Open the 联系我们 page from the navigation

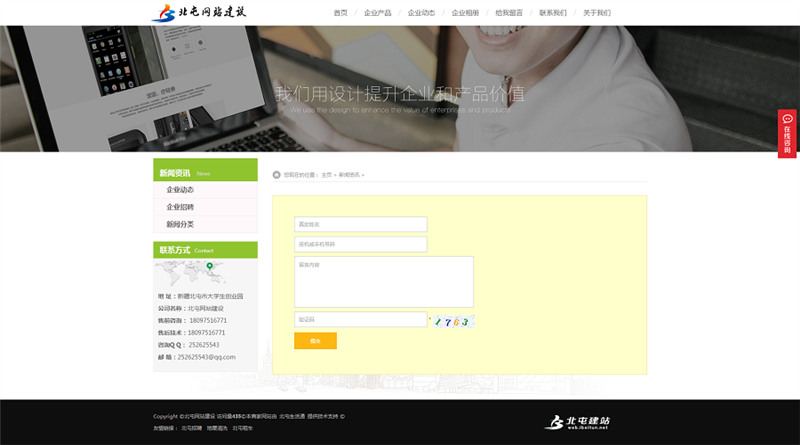click(553, 13)
